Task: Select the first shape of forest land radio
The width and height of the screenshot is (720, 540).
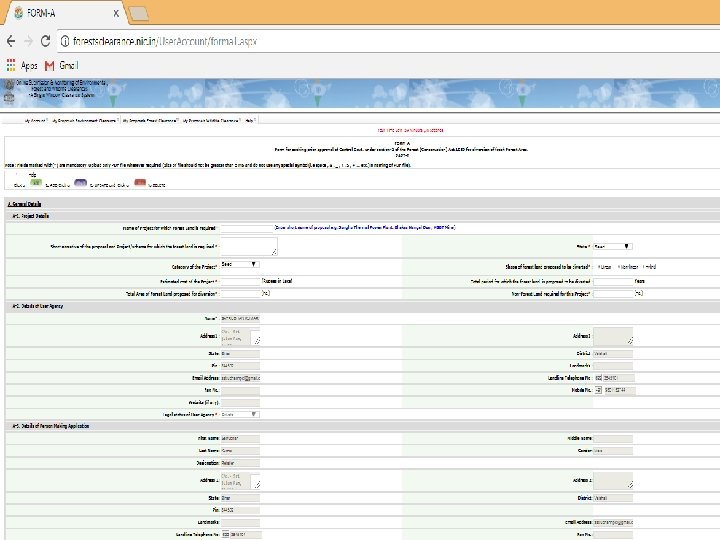Action: coord(599,267)
